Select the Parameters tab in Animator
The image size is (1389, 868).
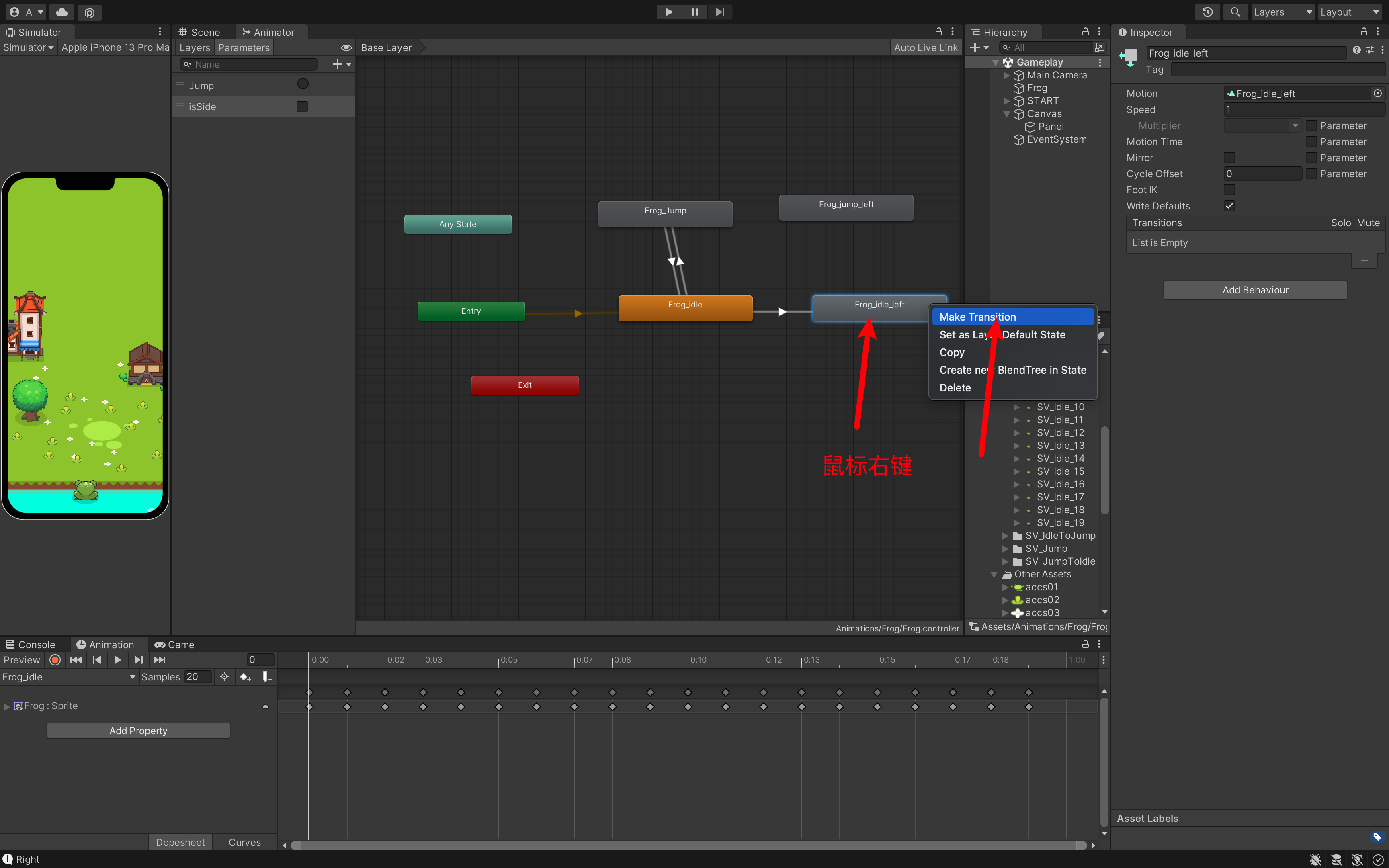click(x=244, y=48)
